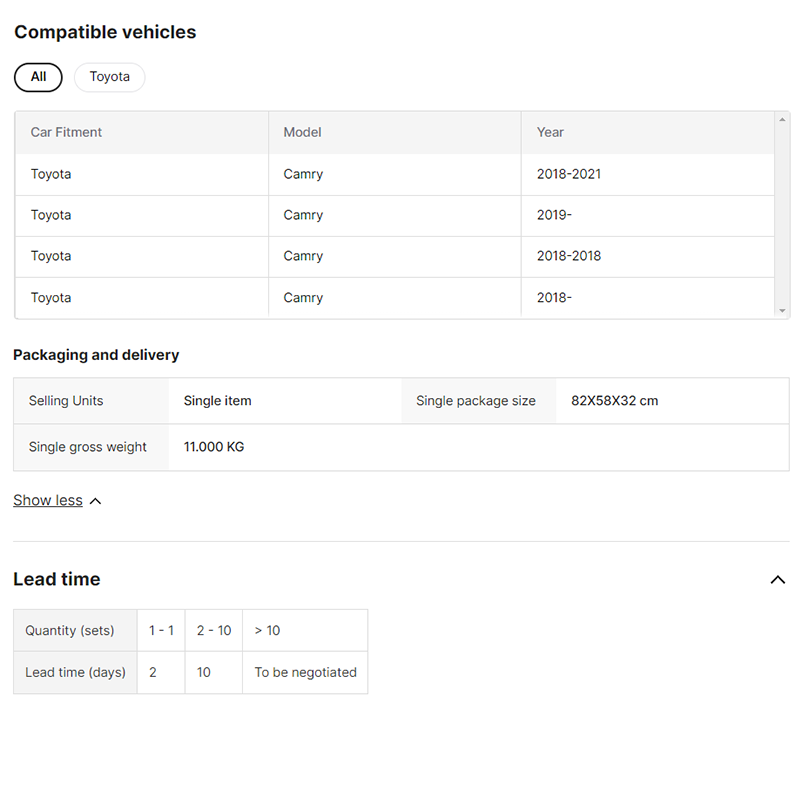The width and height of the screenshot is (800, 800).
Task: Select the "All" vehicle filter pill
Action: pos(38,77)
